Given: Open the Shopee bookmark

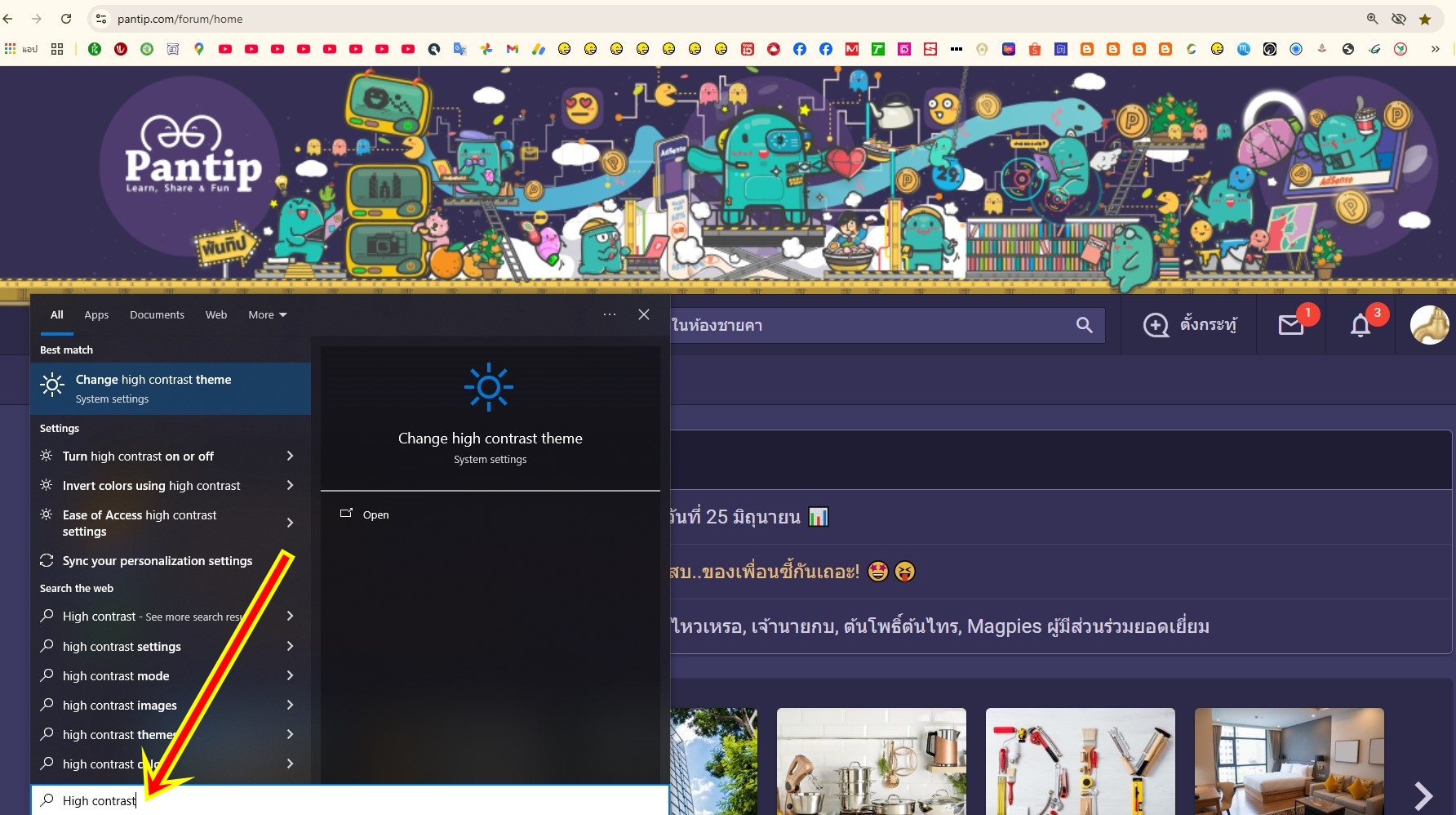Looking at the screenshot, I should (x=1035, y=49).
